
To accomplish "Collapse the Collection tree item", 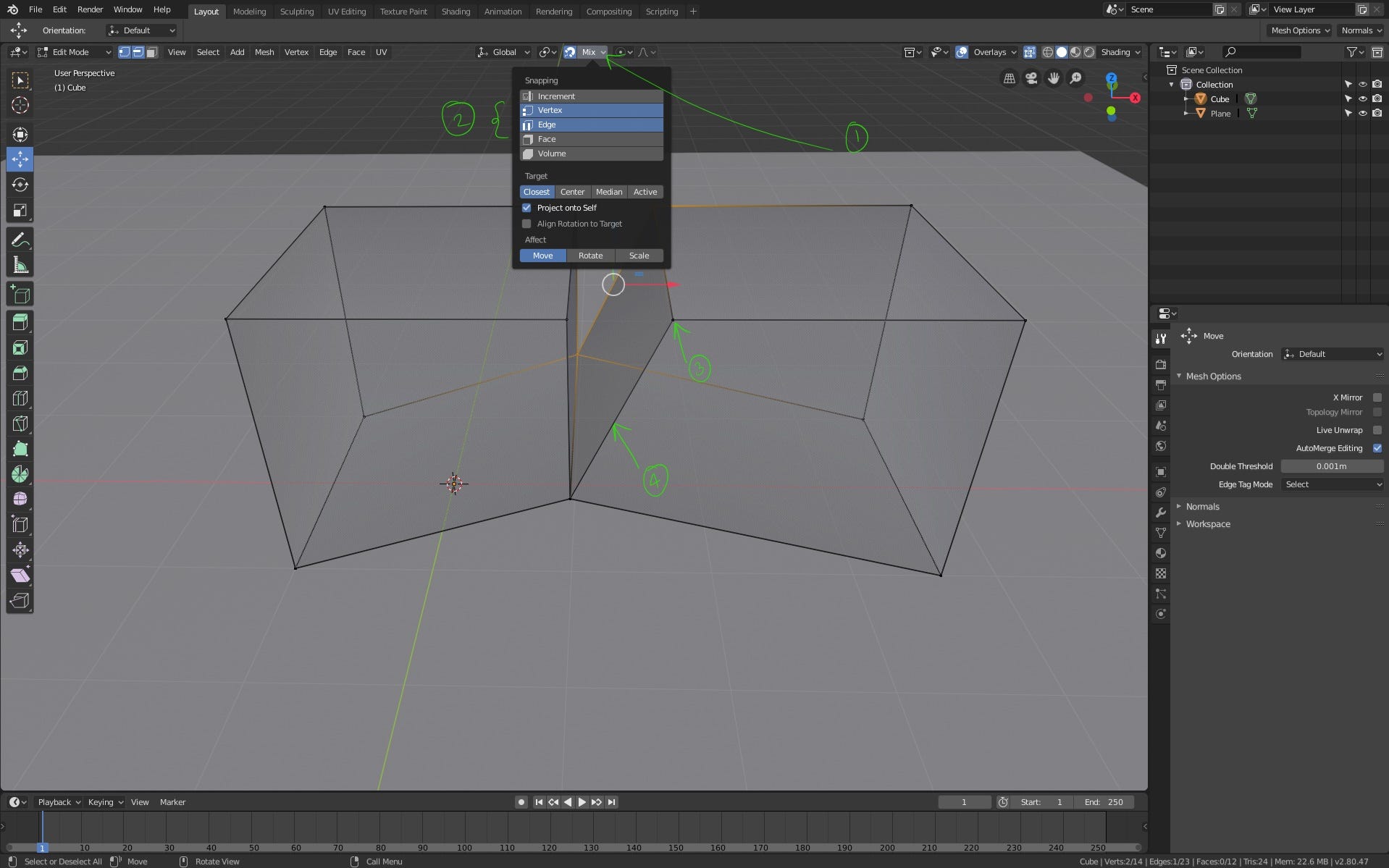I will tap(1172, 85).
